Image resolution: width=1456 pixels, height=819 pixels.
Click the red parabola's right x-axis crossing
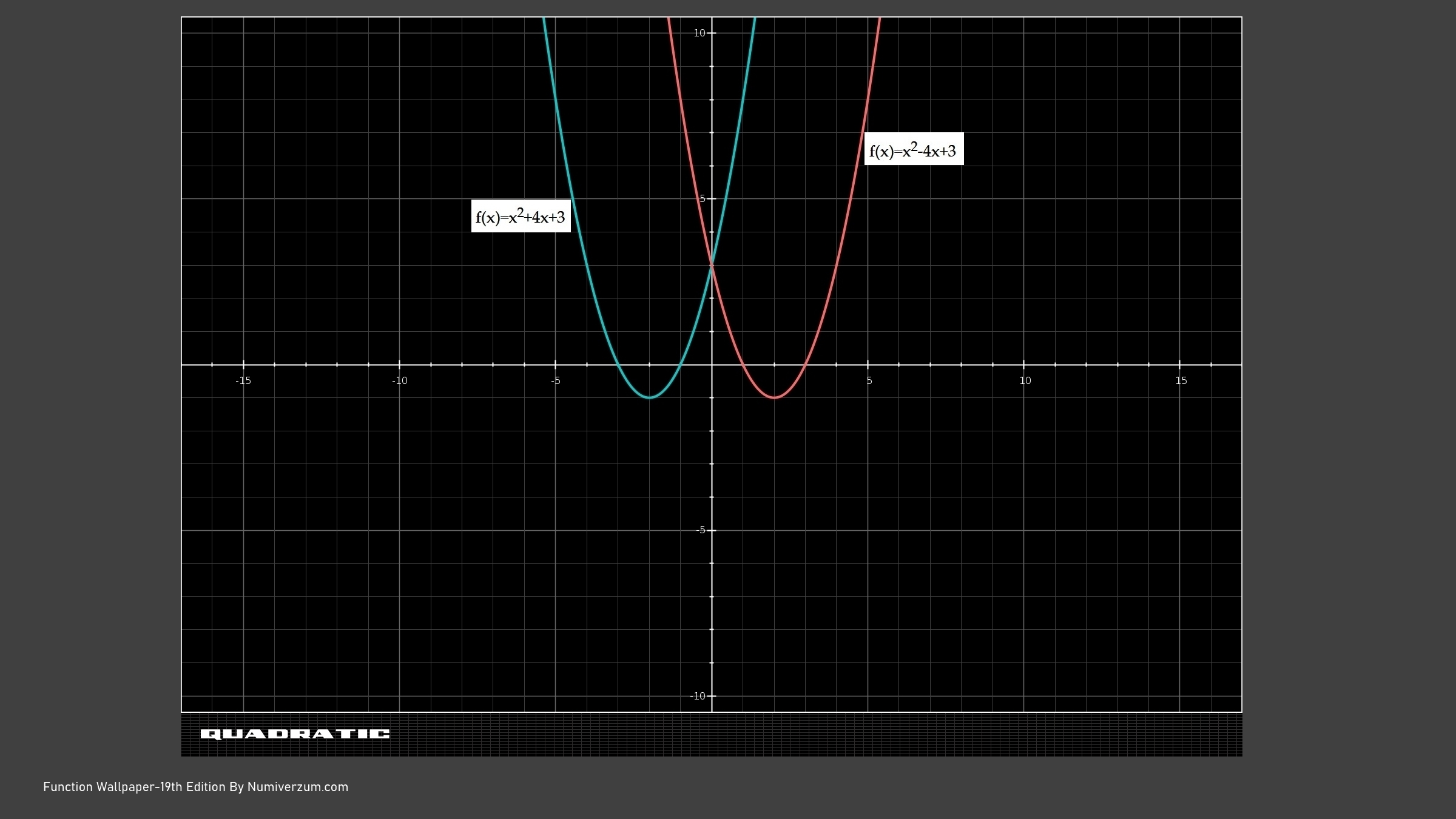tap(805, 365)
